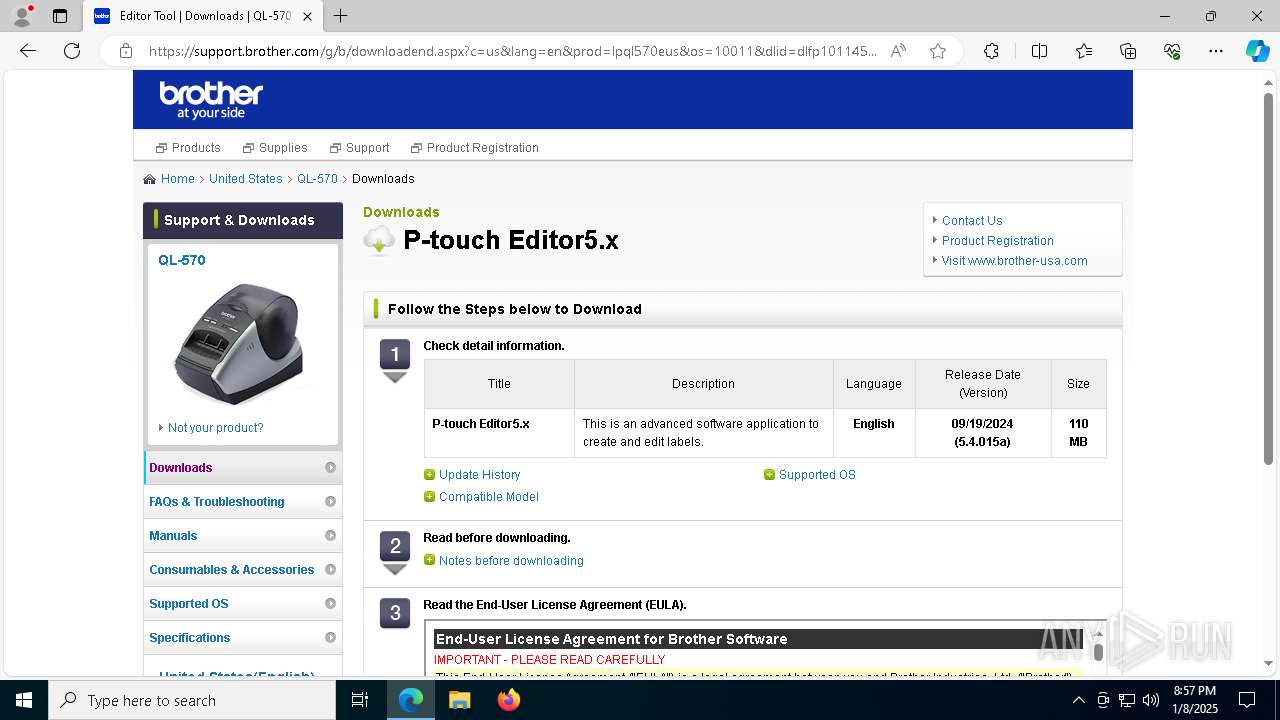Visit www.brother-usa.com link
The width and height of the screenshot is (1280, 720).
tap(1014, 261)
